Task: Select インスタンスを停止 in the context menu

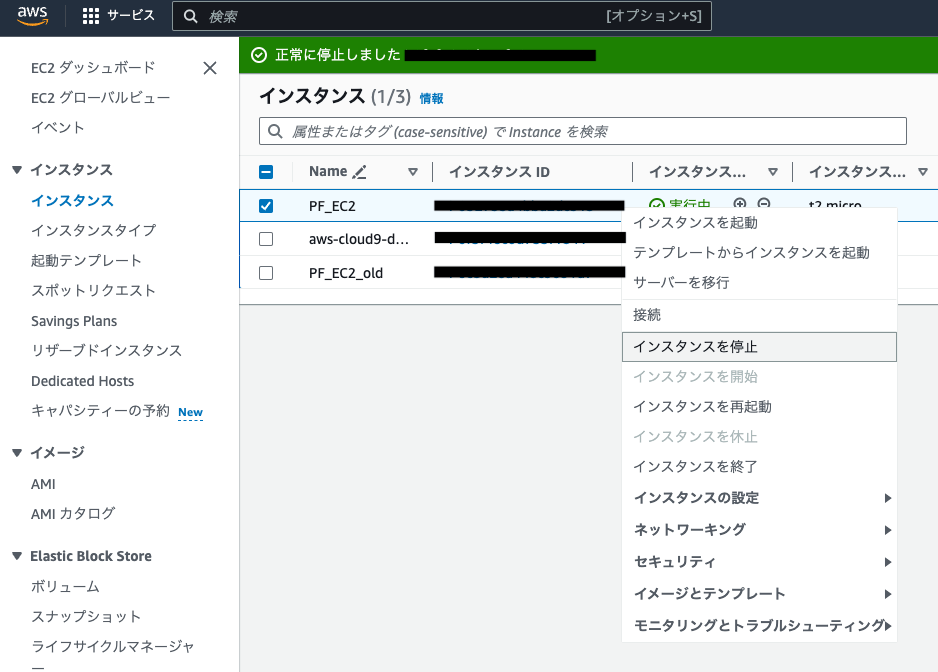Action: [759, 347]
